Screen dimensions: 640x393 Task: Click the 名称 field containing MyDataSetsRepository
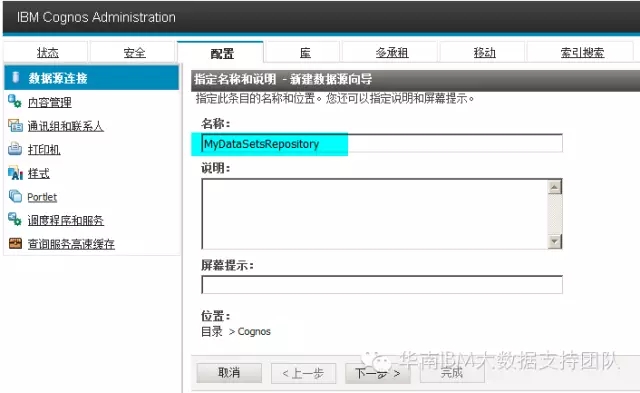(x=382, y=143)
